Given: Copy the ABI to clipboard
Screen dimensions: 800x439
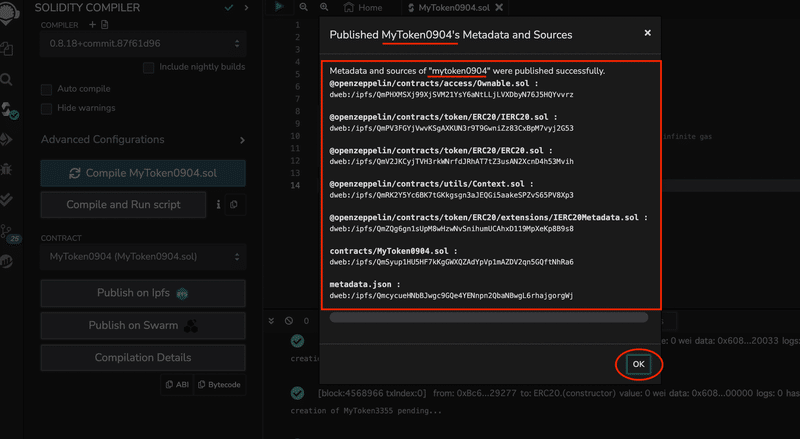Looking at the screenshot, I should point(177,385).
